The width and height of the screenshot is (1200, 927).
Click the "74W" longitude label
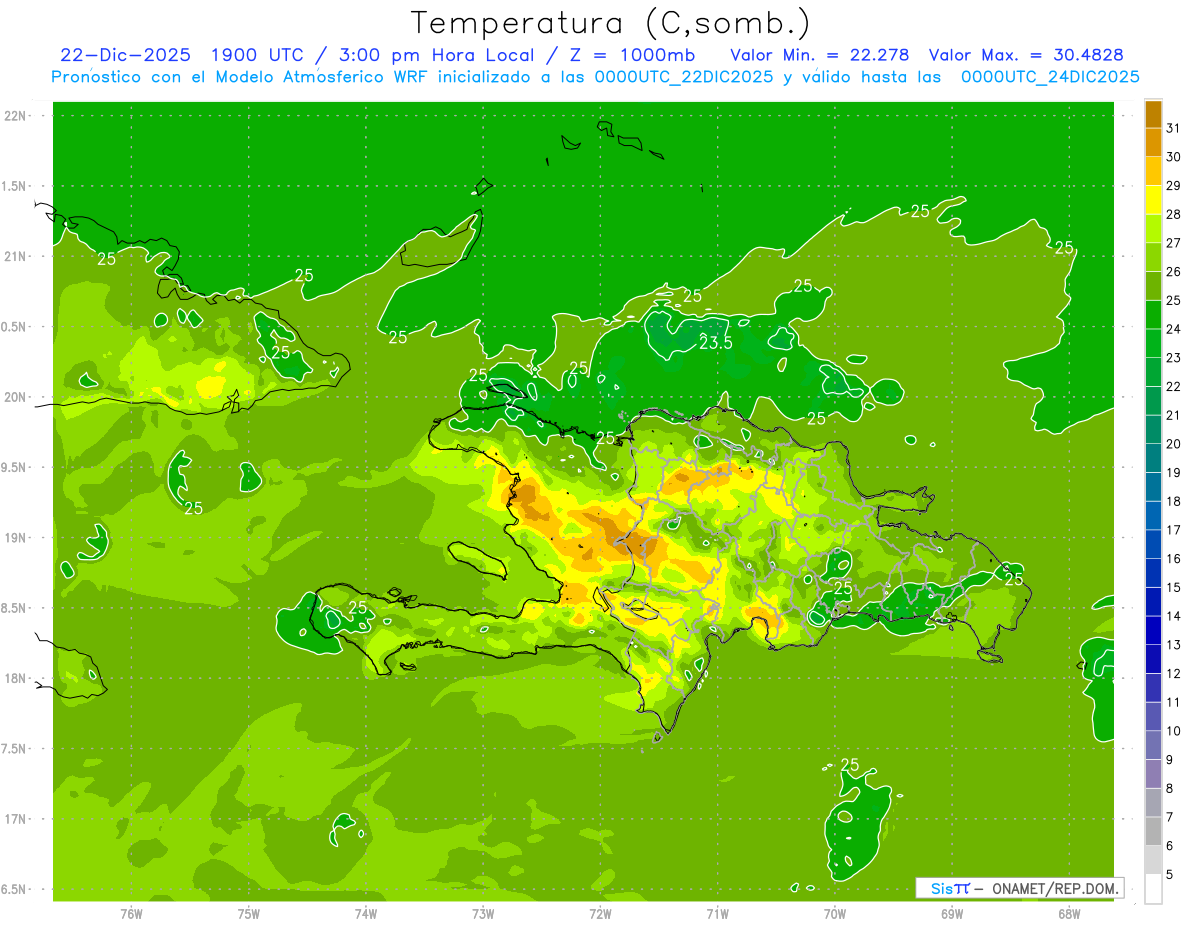pyautogui.click(x=366, y=913)
